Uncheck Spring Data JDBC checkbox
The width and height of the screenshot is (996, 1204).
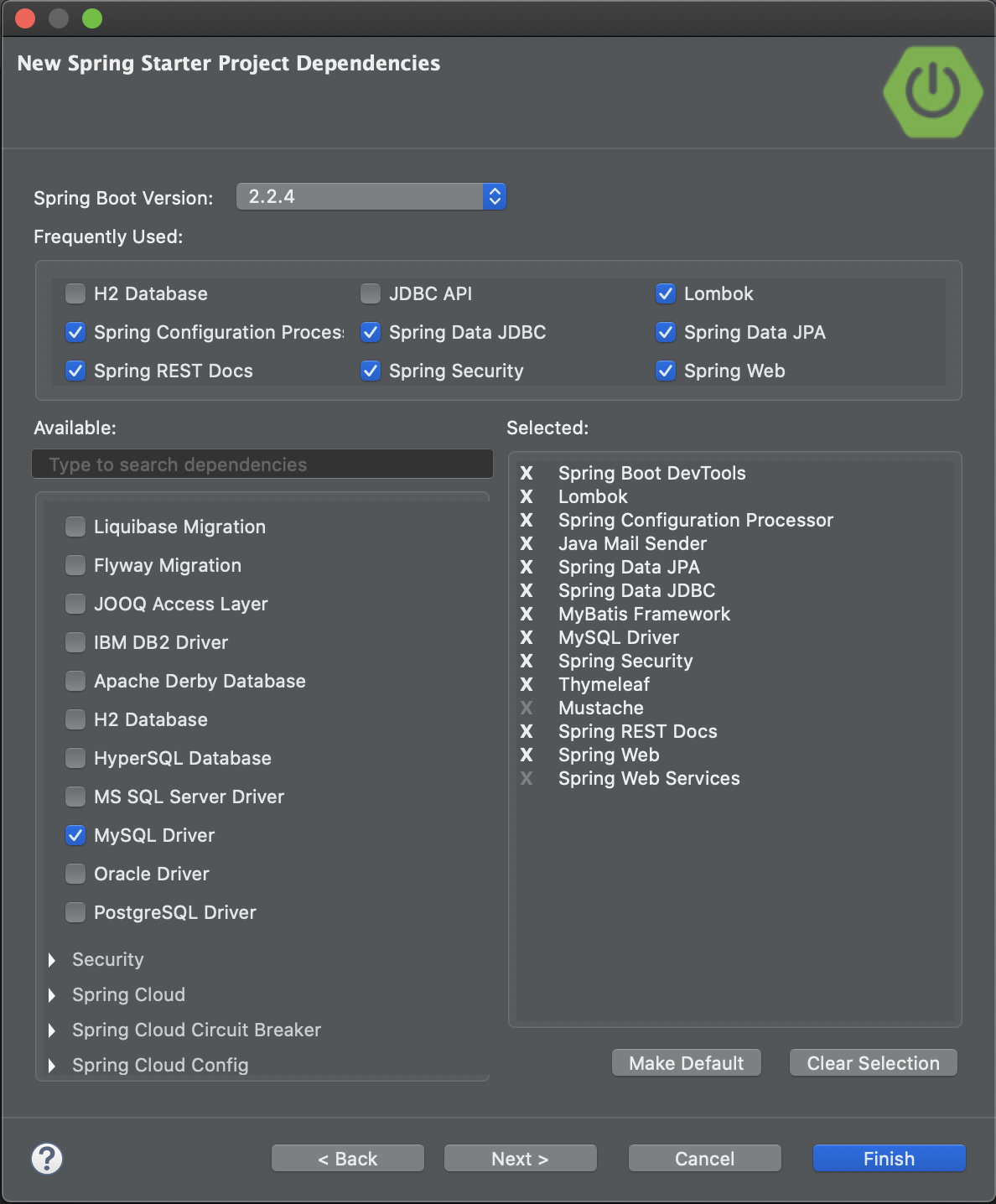tap(371, 332)
